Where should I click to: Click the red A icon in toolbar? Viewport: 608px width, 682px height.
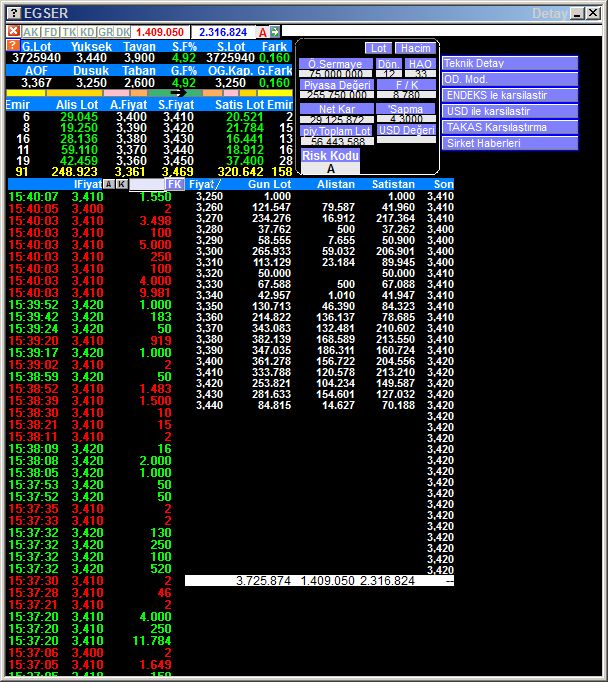tap(263, 32)
